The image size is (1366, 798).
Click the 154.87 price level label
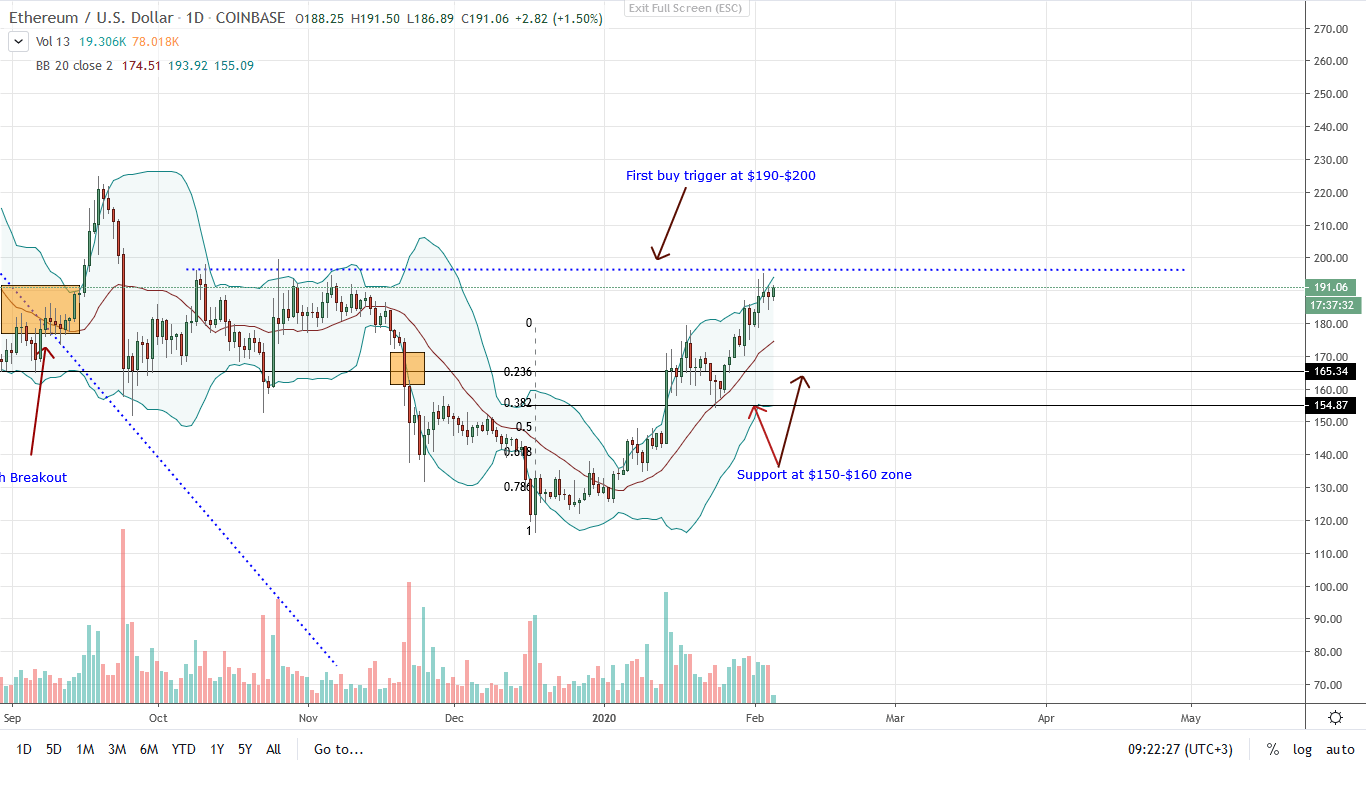coord(1332,405)
